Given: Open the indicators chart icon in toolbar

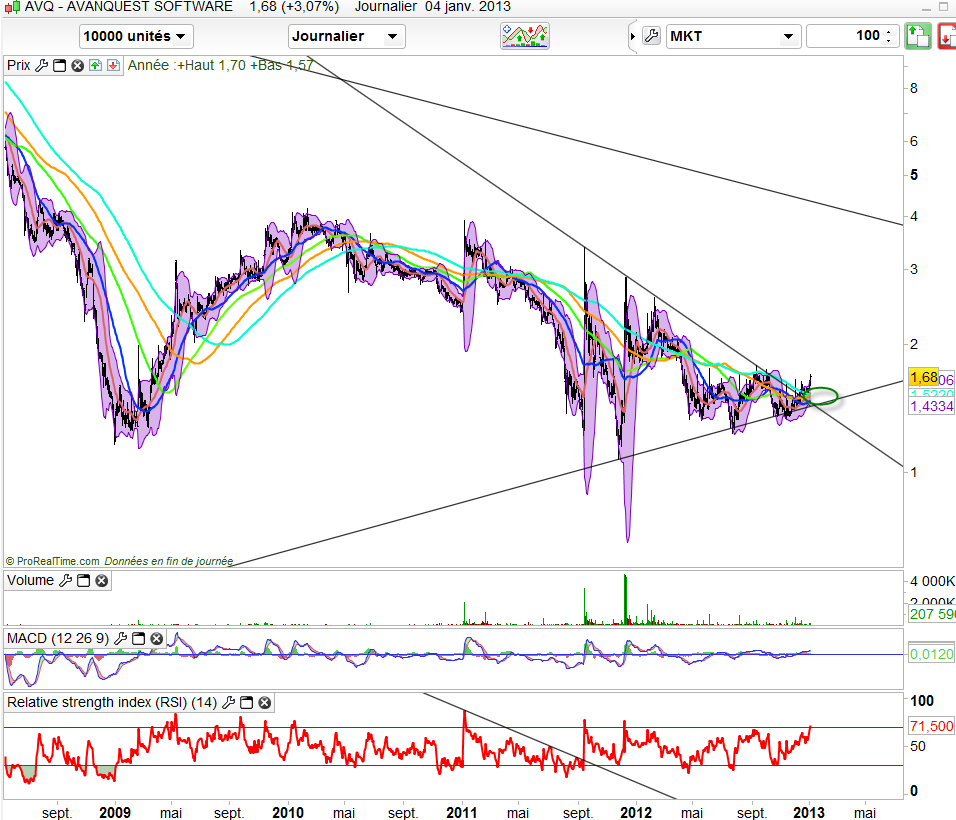Looking at the screenshot, I should coord(526,36).
